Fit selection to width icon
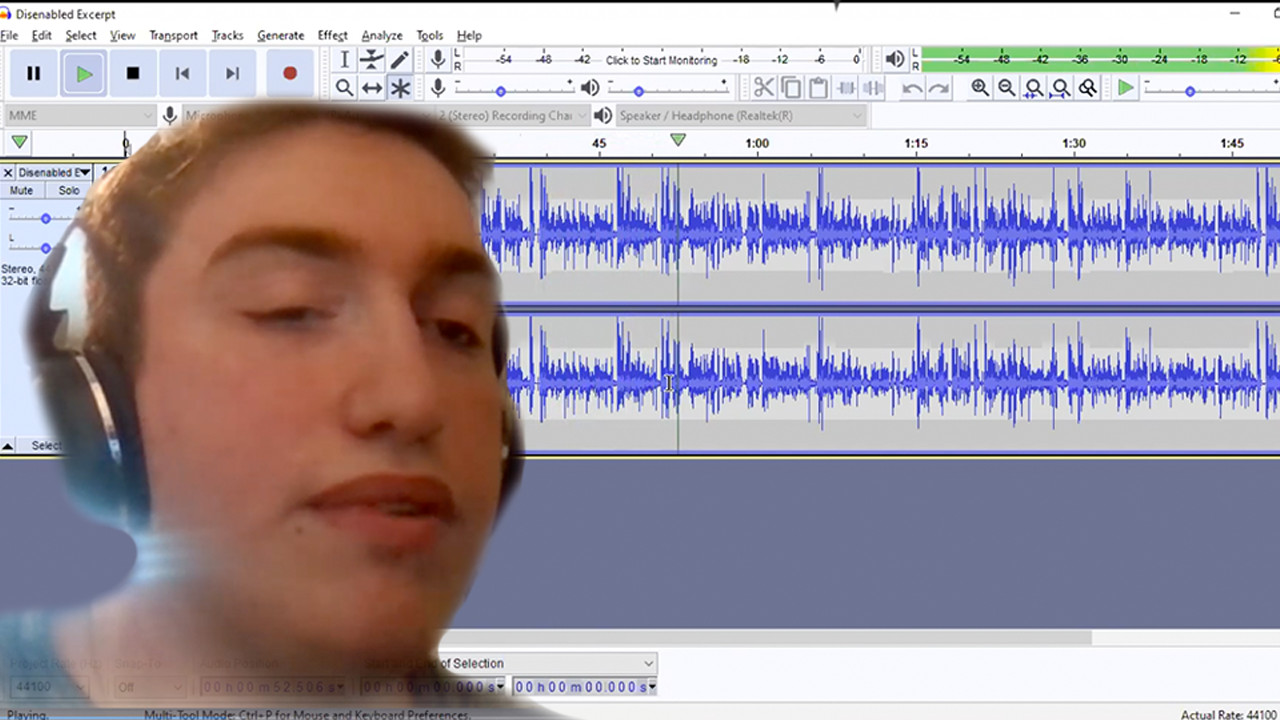The height and width of the screenshot is (720, 1280). 1034,88
